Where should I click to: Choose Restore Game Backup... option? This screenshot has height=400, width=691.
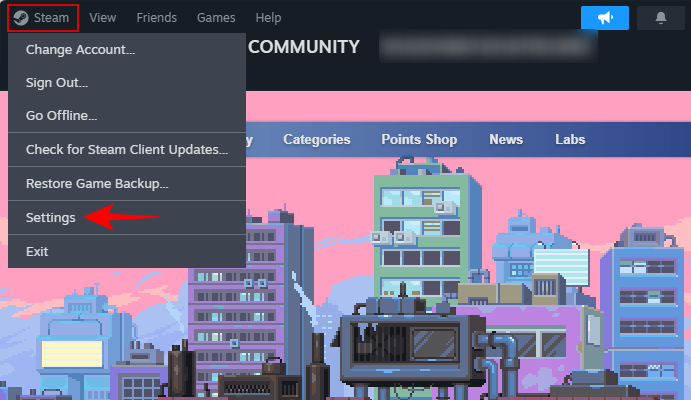[127, 184]
